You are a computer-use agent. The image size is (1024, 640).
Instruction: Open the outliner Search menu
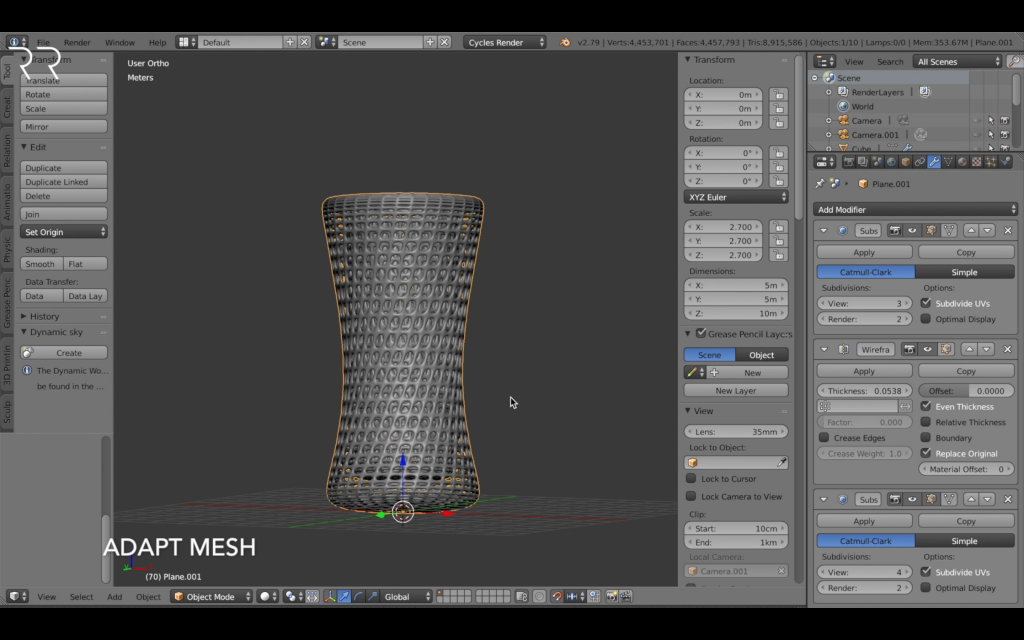tap(890, 61)
